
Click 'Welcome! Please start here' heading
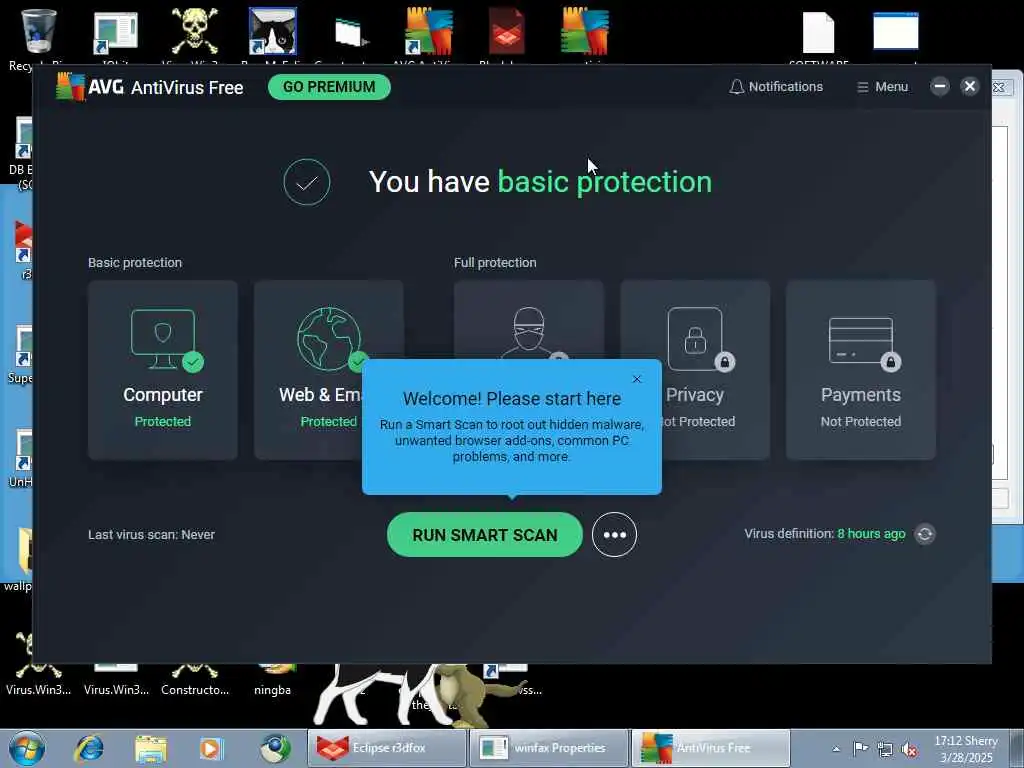click(512, 398)
